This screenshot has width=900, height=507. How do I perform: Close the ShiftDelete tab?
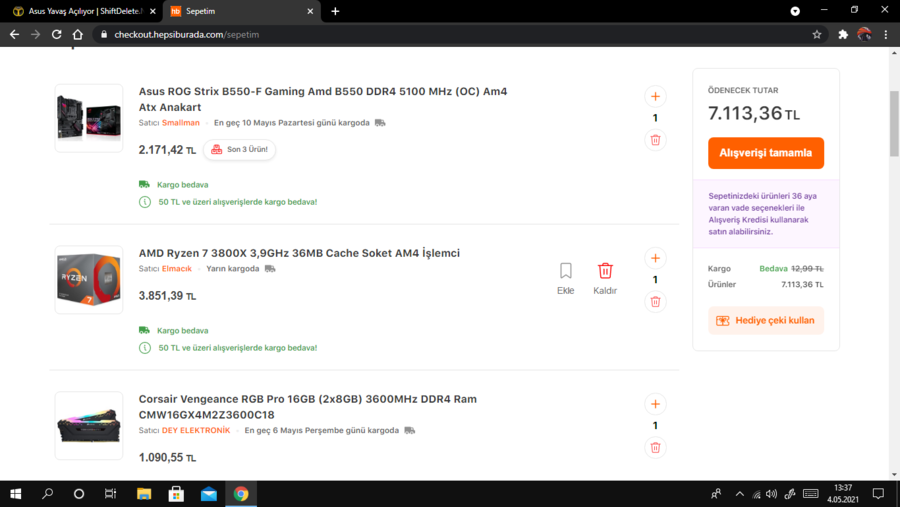click(x=152, y=11)
